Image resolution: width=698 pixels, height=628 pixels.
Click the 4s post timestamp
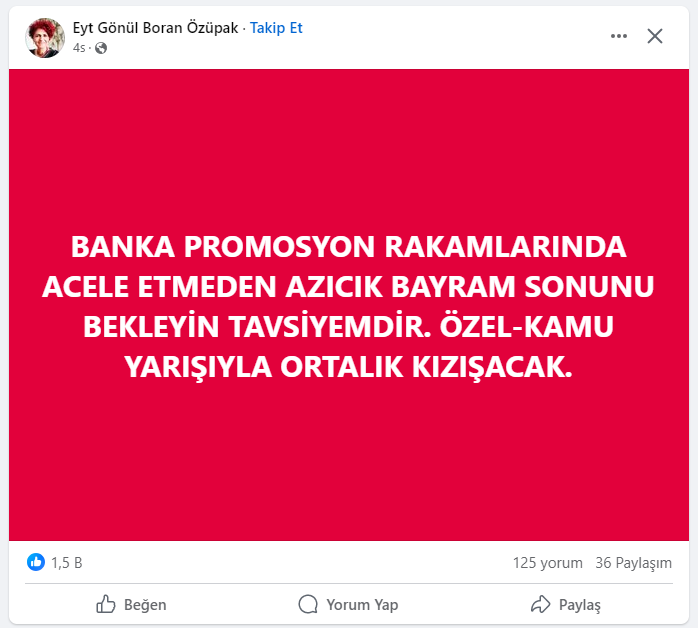click(79, 48)
